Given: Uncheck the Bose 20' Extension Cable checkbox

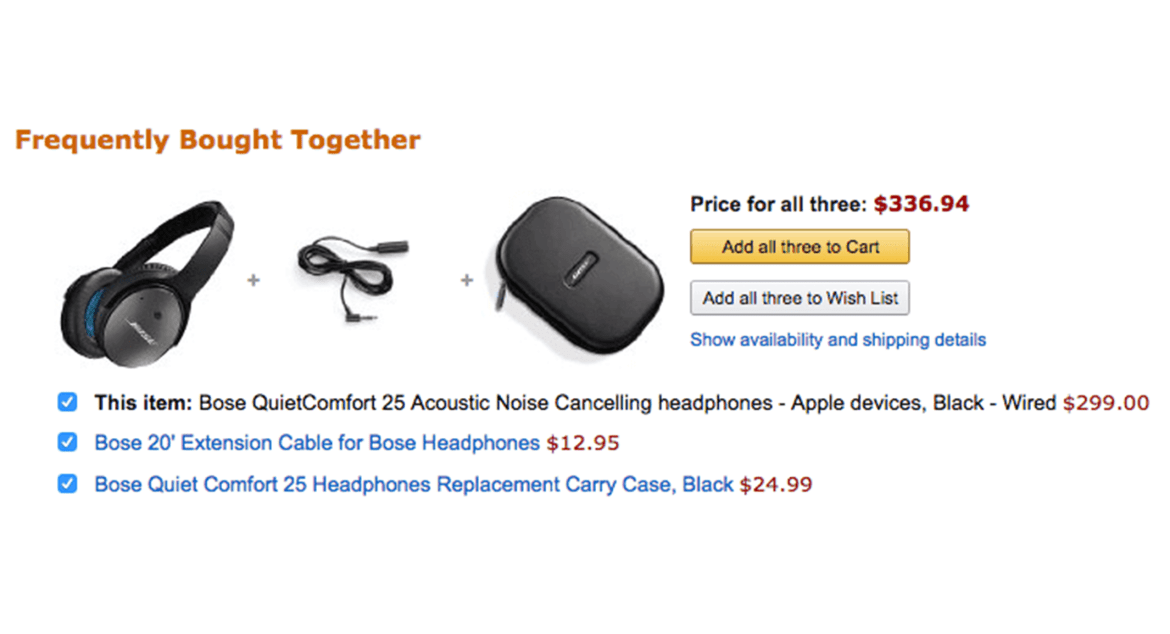Looking at the screenshot, I should (66, 443).
